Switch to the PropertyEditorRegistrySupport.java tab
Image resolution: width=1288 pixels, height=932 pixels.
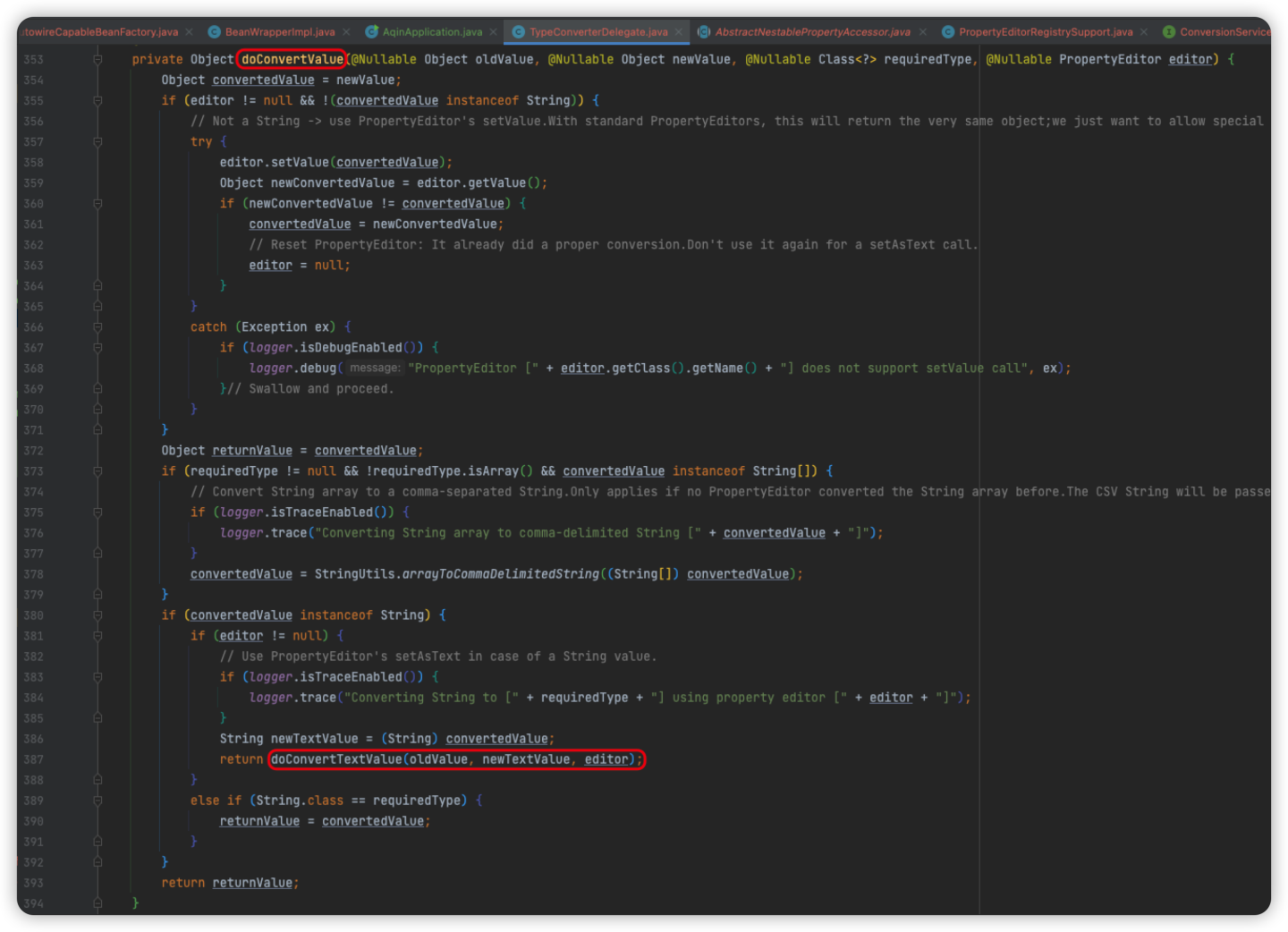pos(1046,32)
